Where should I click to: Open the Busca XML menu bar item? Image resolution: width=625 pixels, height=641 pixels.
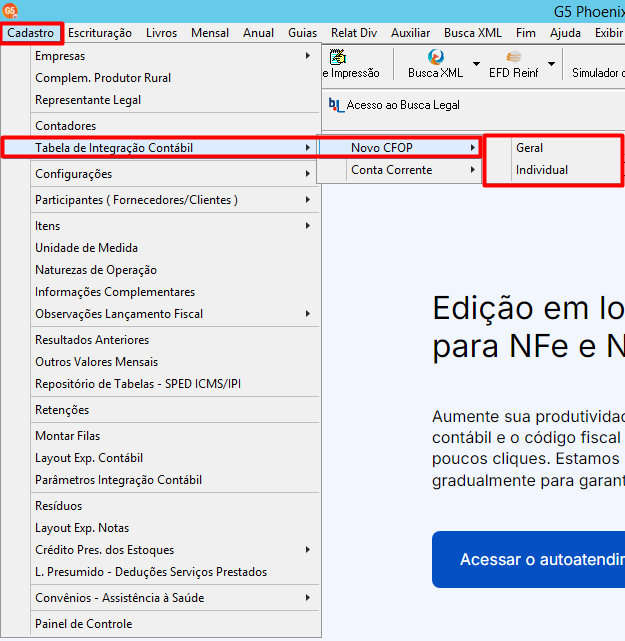(473, 33)
